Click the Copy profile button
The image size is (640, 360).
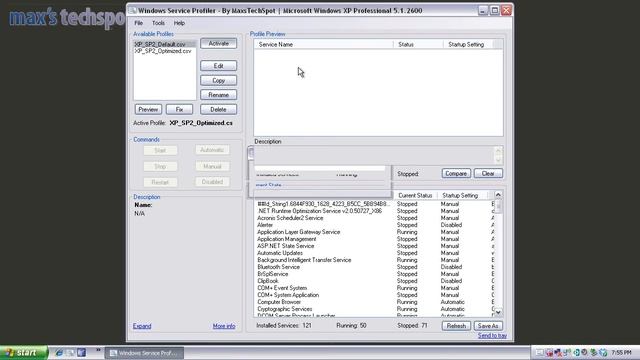218,80
